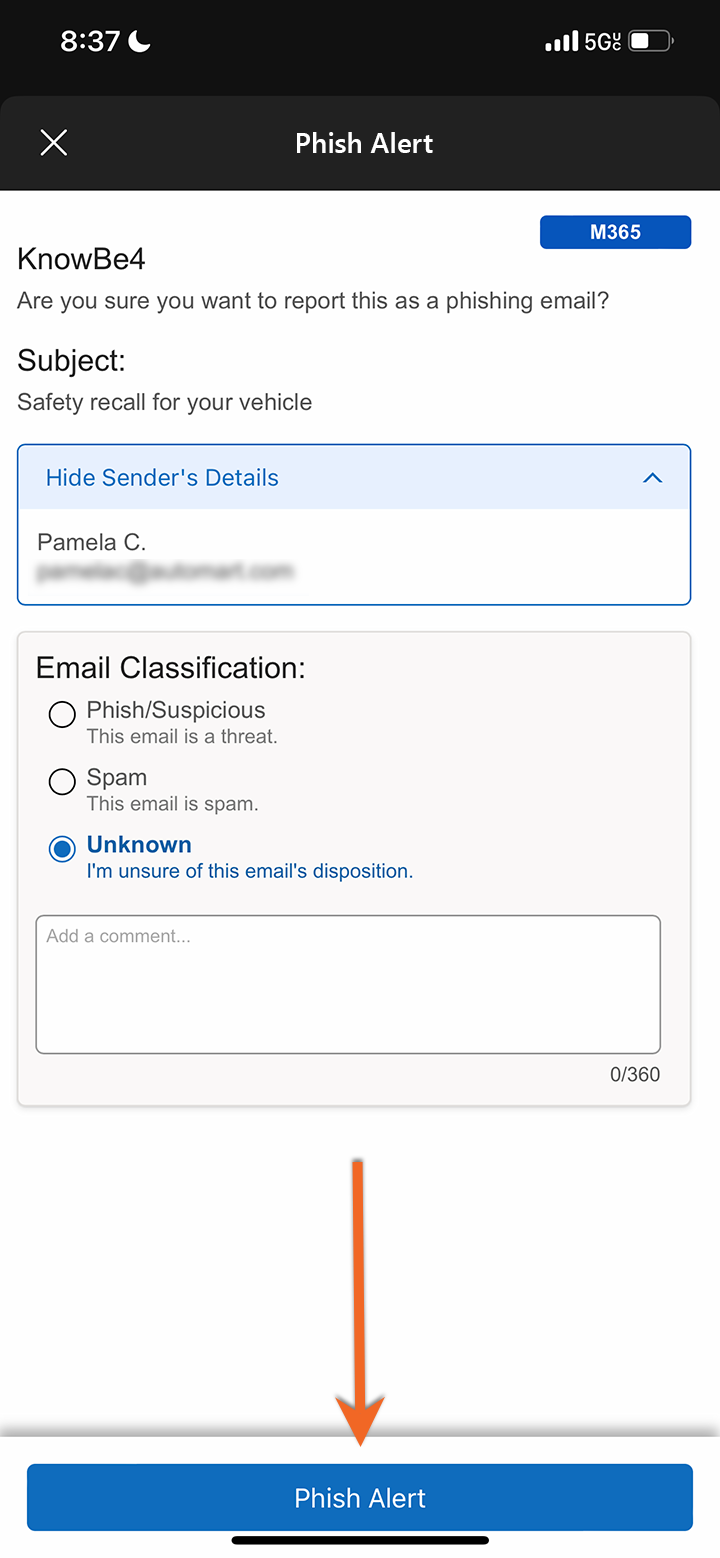Tap the blue M365 badge

[615, 232]
